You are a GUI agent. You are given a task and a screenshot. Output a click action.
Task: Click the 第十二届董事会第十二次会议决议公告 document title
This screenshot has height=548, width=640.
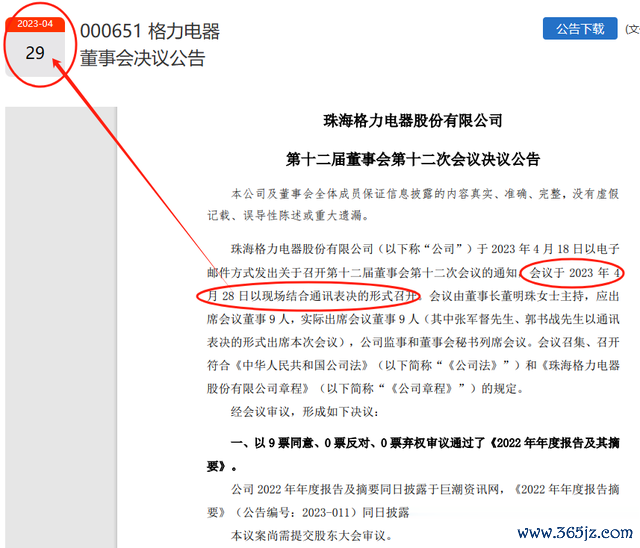(413, 158)
